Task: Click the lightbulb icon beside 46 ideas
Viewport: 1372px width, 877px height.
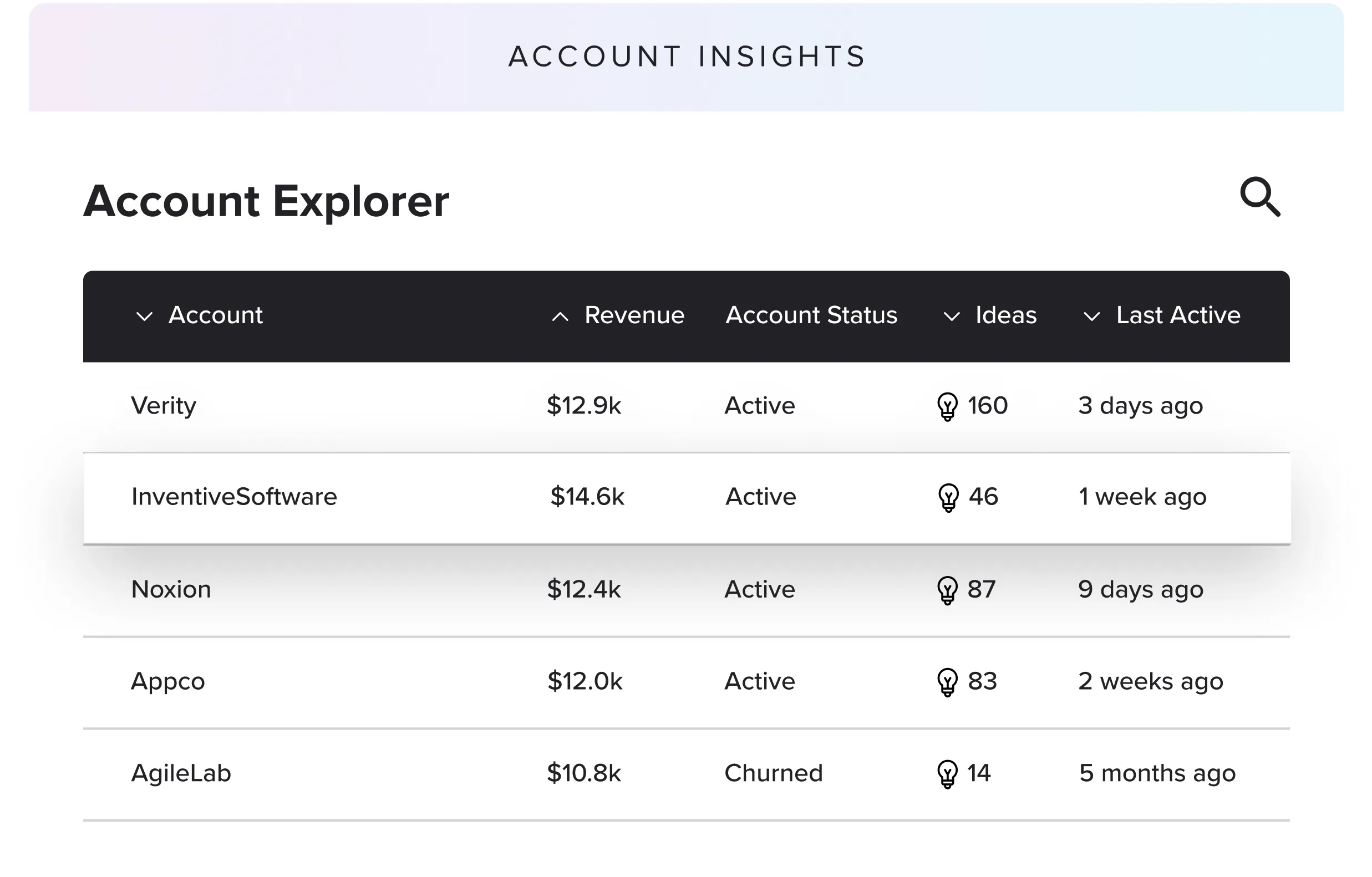Action: point(948,498)
